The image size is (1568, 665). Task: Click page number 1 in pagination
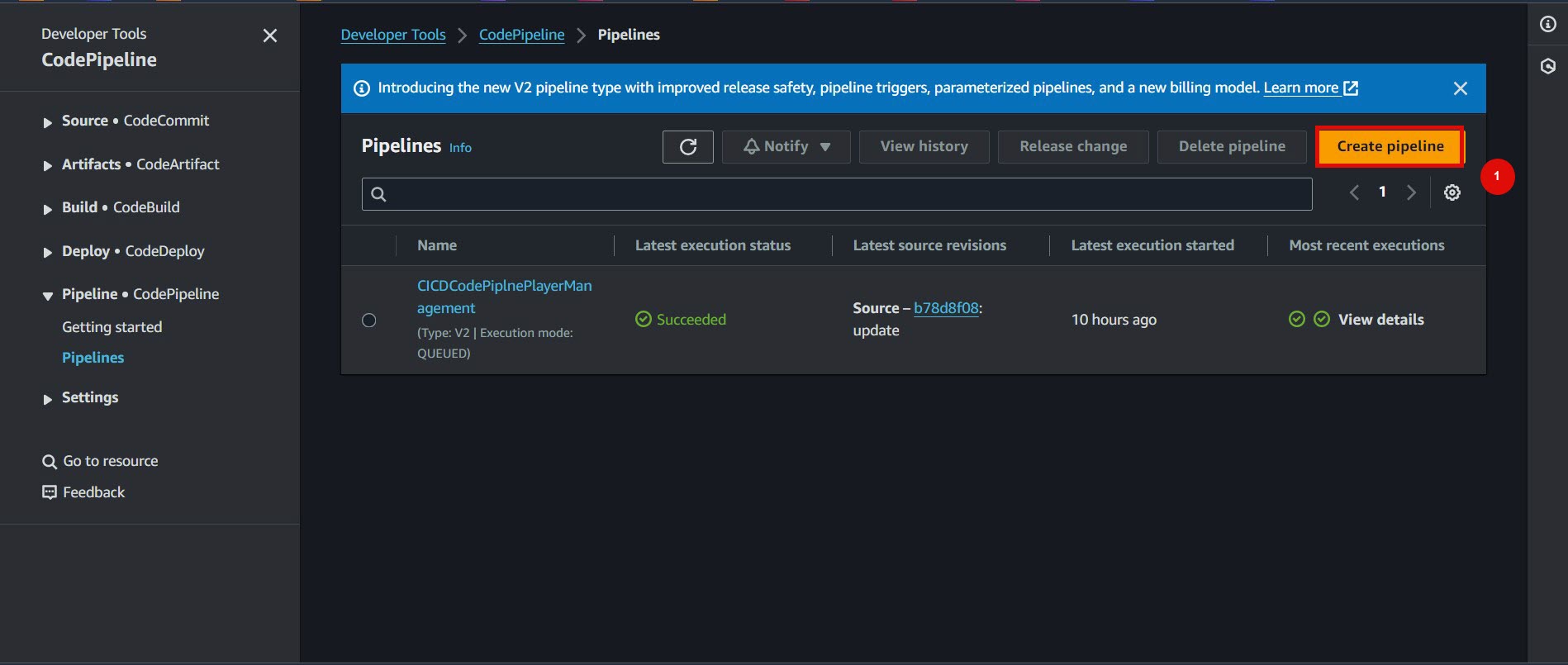pos(1382,192)
